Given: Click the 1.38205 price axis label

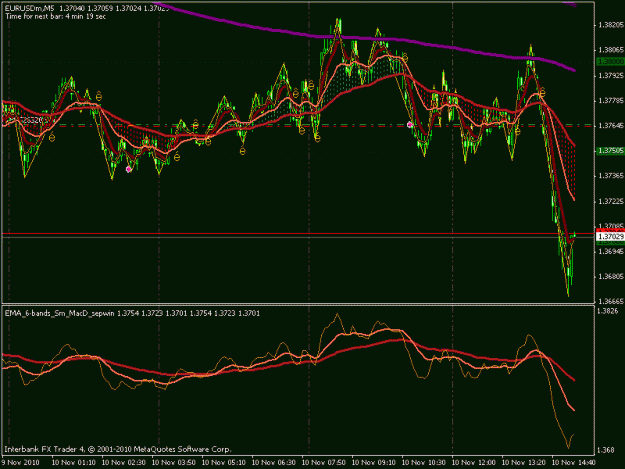Looking at the screenshot, I should (x=611, y=25).
